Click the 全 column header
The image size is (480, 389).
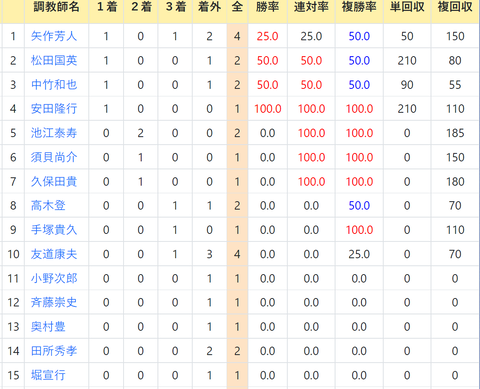click(x=237, y=7)
